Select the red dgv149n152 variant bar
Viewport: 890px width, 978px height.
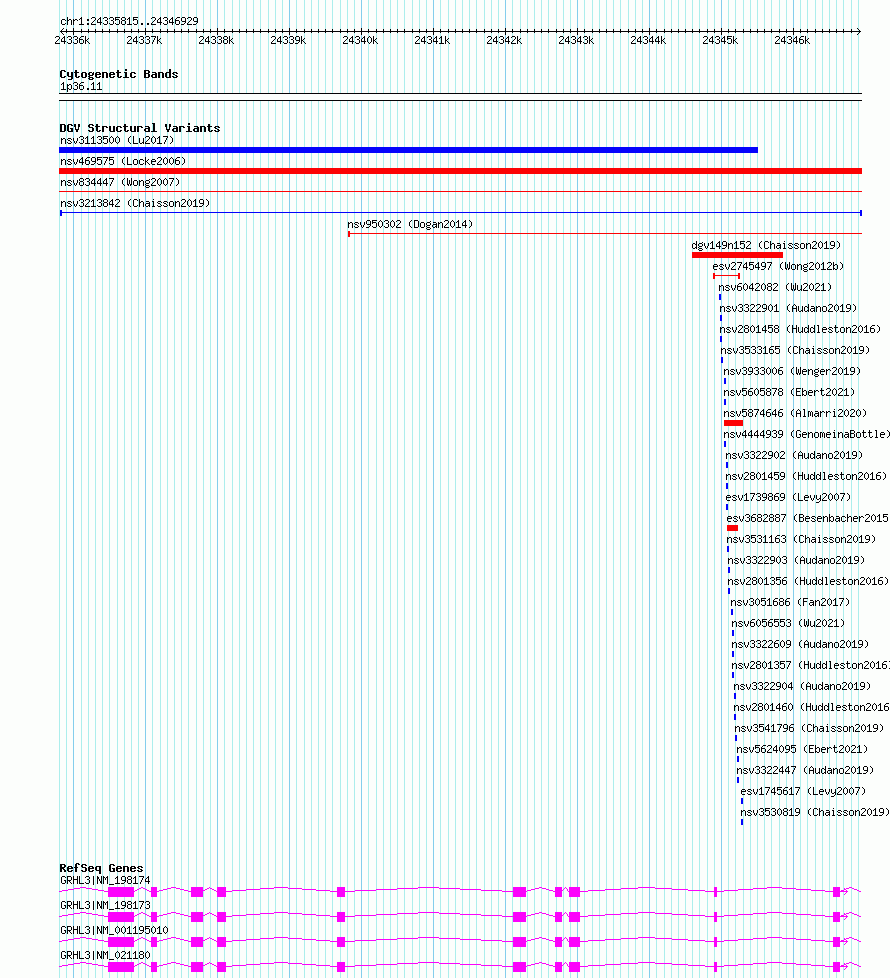click(x=737, y=254)
